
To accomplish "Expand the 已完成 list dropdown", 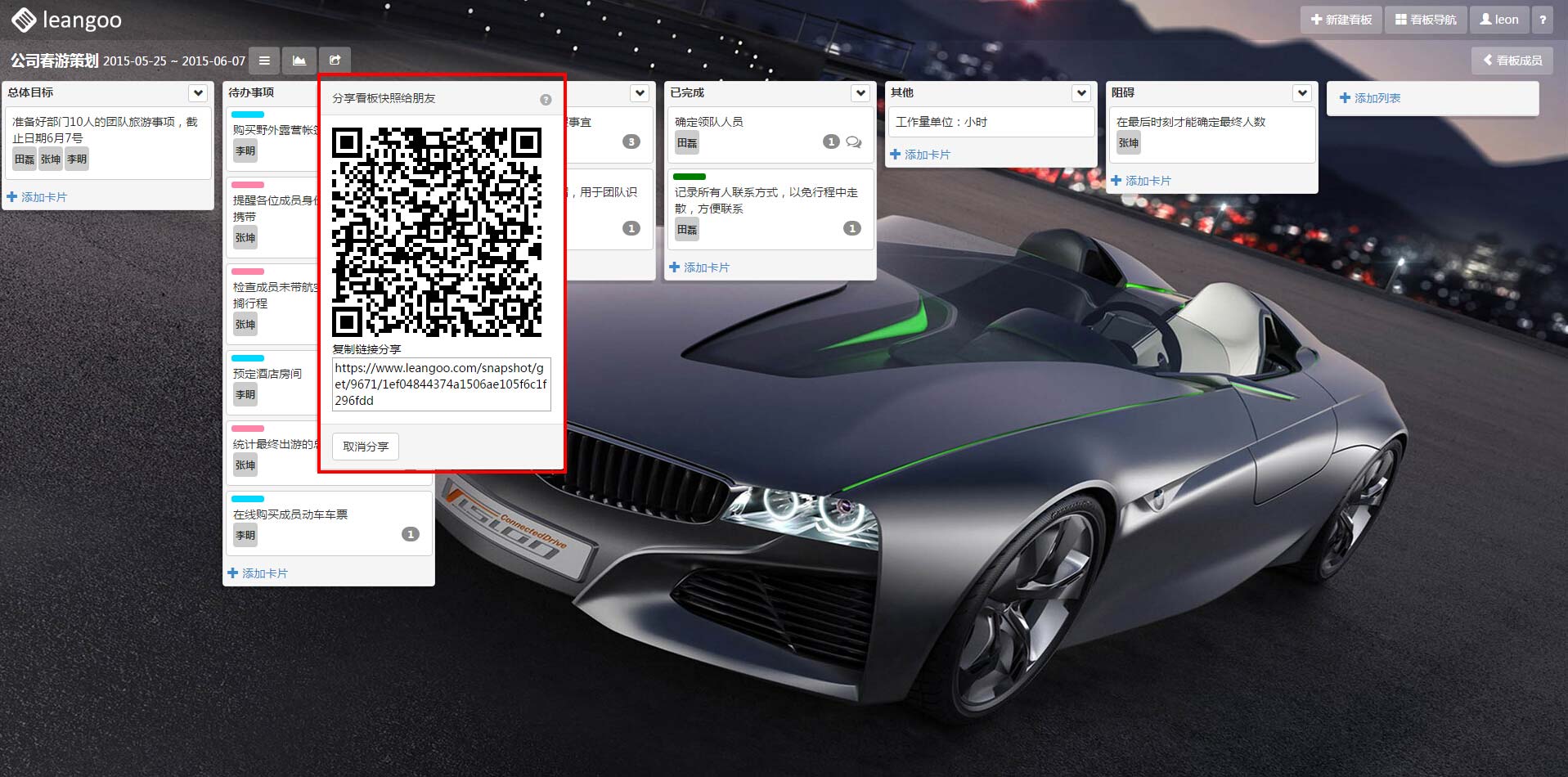I will click(x=860, y=93).
